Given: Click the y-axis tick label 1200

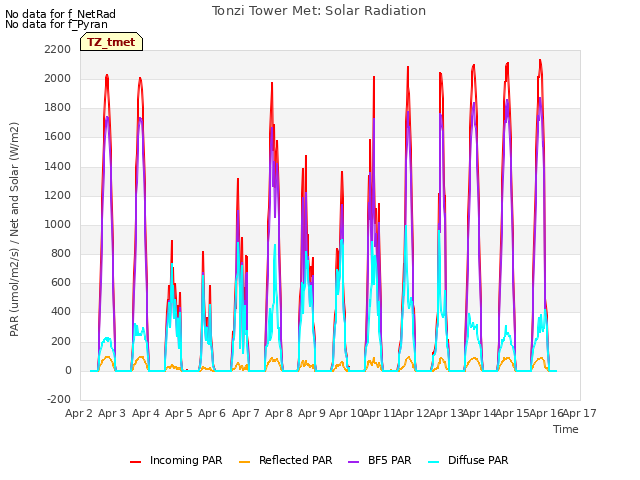Looking at the screenshot, I should (58, 195).
